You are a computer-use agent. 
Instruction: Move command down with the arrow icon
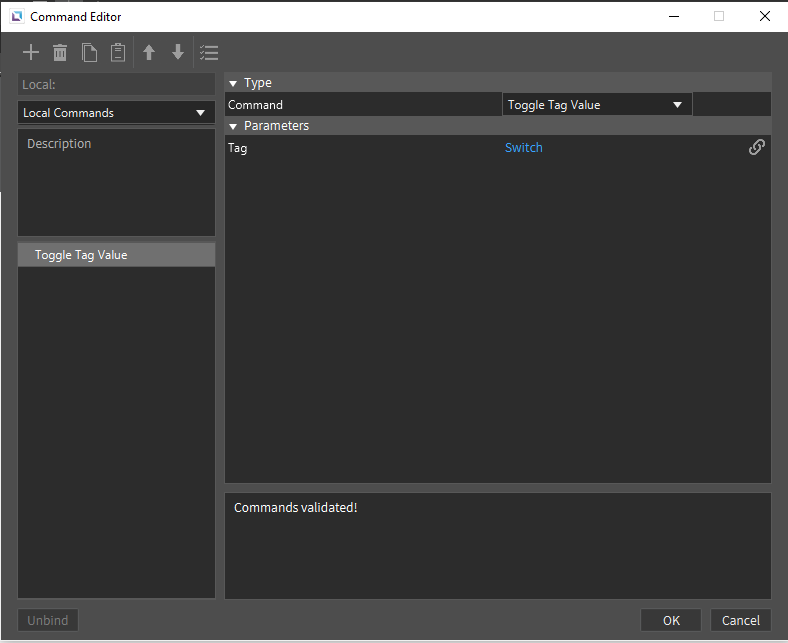[178, 53]
